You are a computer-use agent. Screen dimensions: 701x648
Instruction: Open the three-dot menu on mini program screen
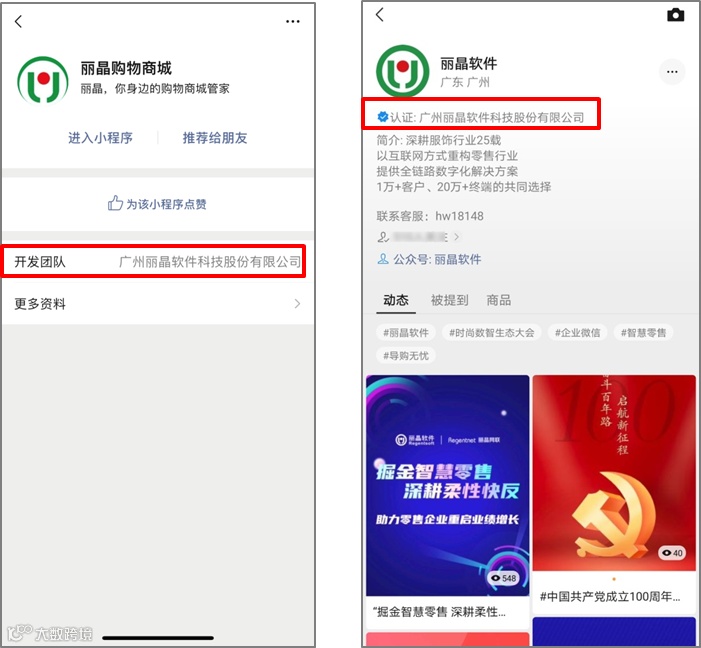point(293,21)
